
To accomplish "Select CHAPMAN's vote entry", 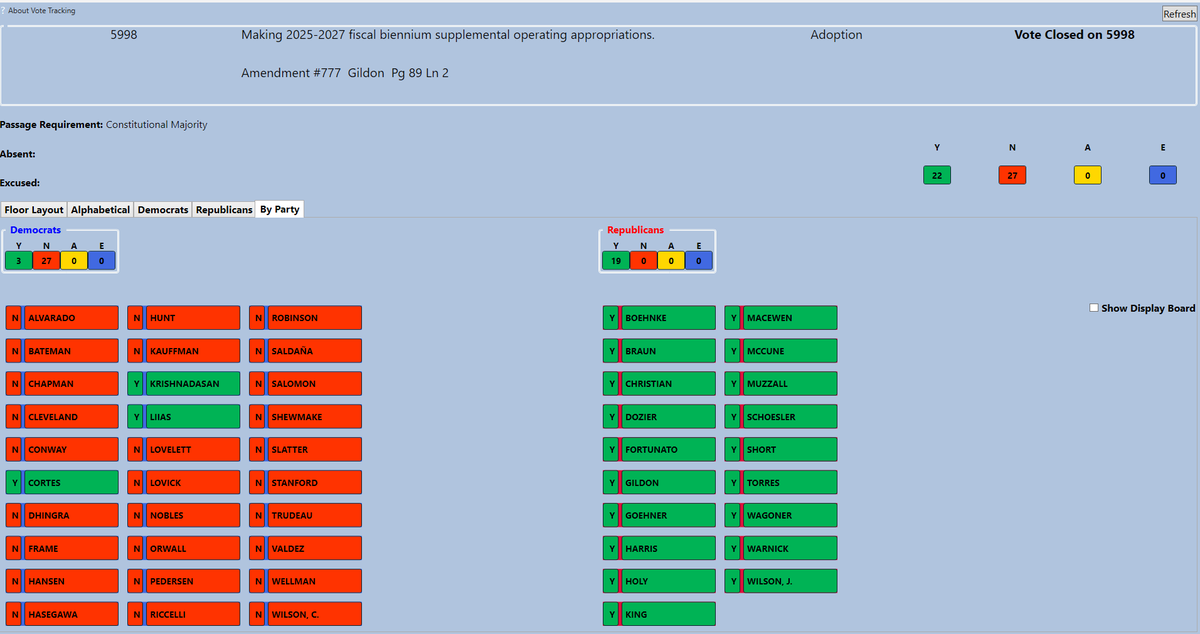I will (x=62, y=384).
